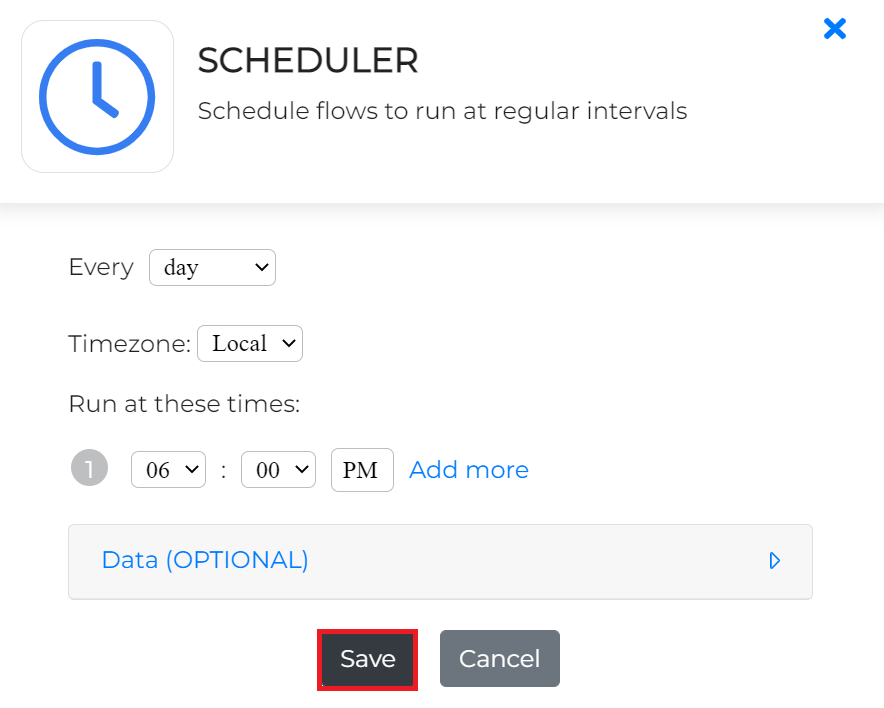
Task: Click the "Schedule flows to run" subtitle
Action: pyautogui.click(x=442, y=111)
